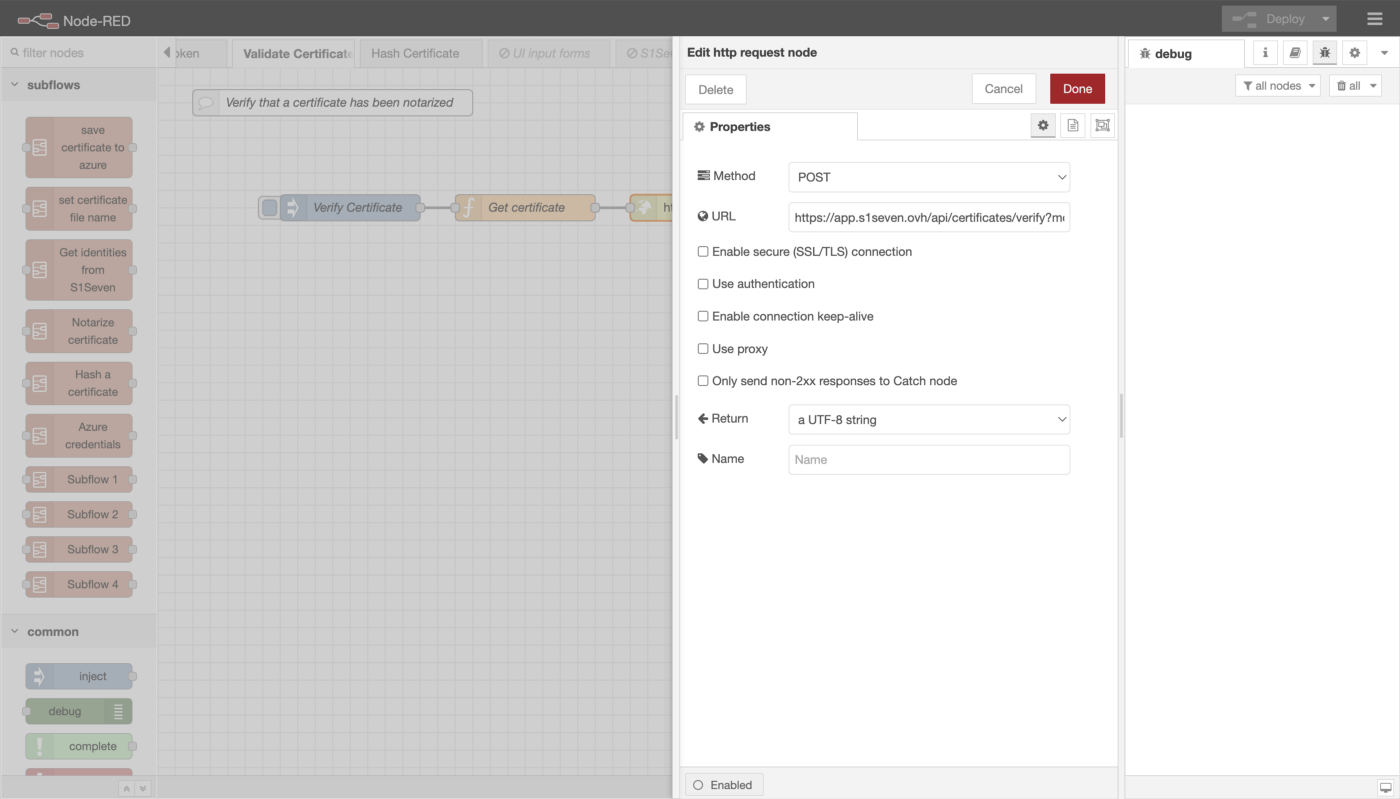
Task: Enable secure (SSL/TLS) connection checkbox
Action: (703, 252)
